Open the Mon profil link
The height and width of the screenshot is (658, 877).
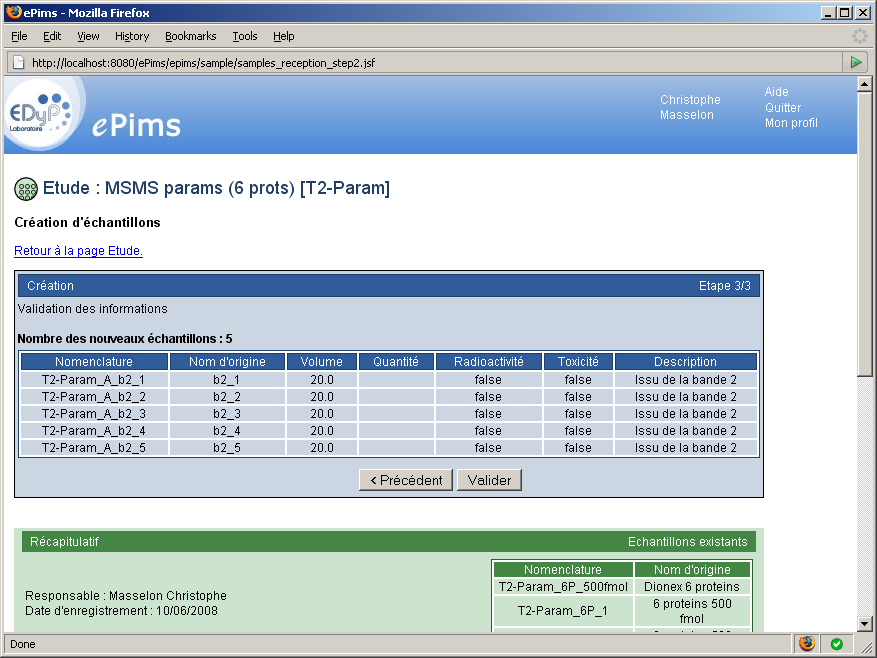(791, 123)
